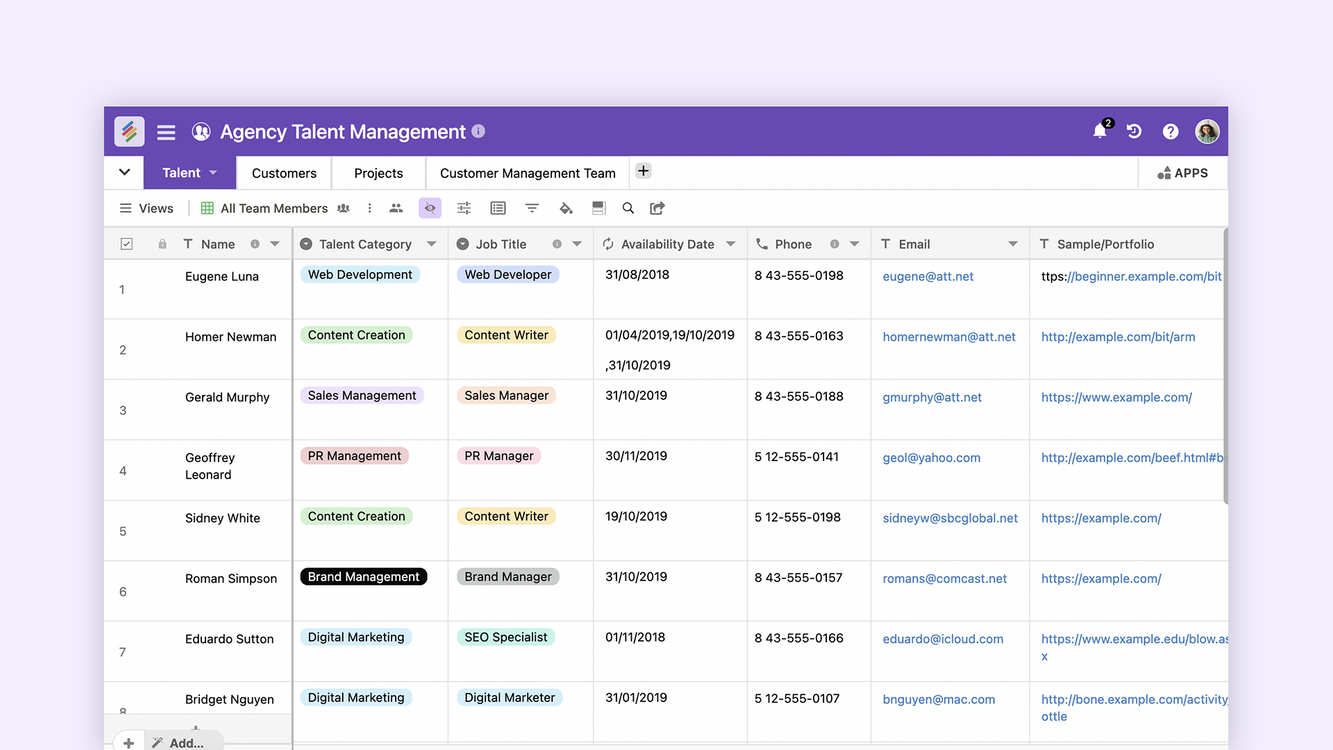Open the main hamburger menu
This screenshot has height=750, width=1333.
coord(166,132)
